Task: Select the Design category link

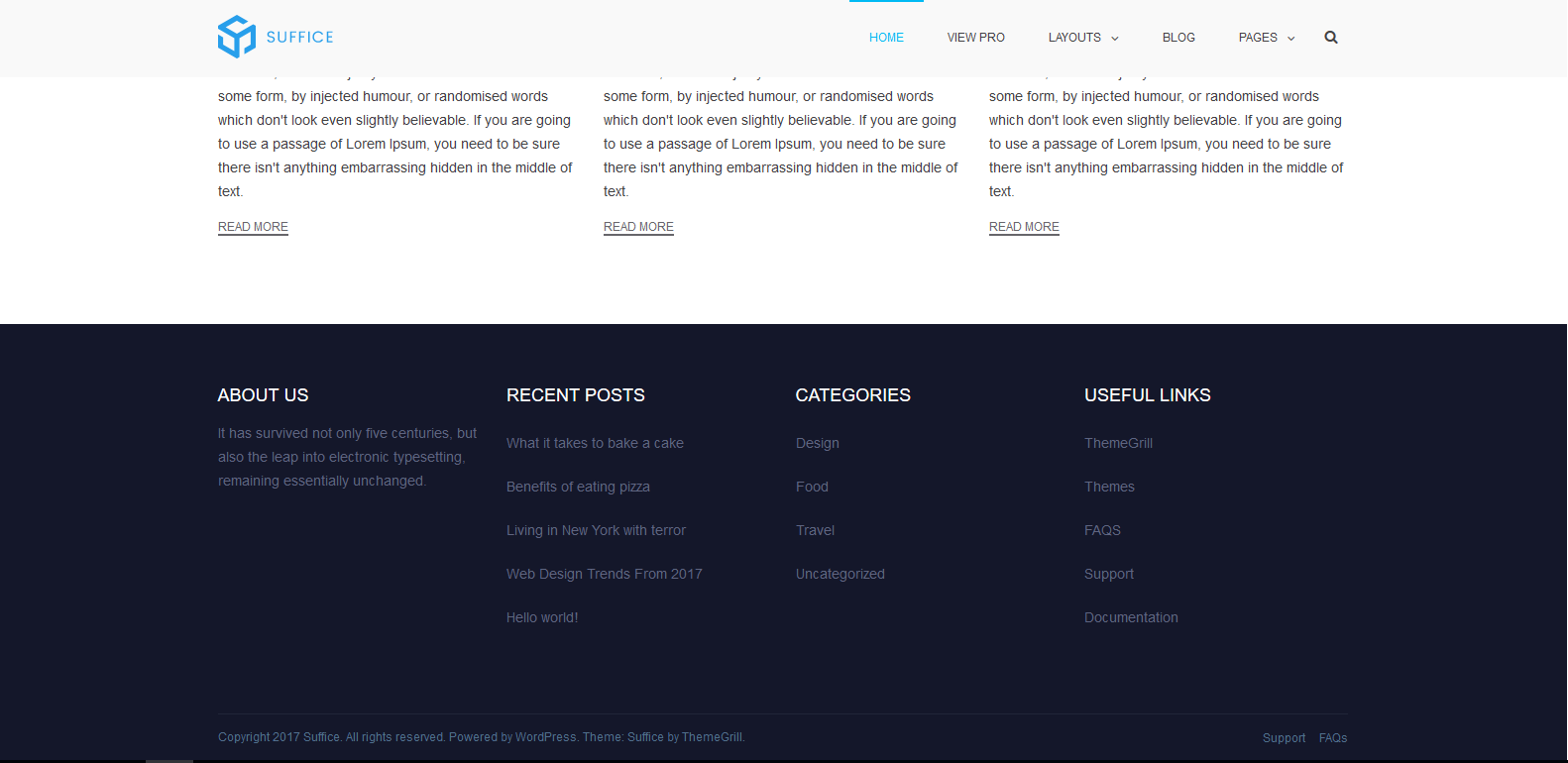Action: 817,443
